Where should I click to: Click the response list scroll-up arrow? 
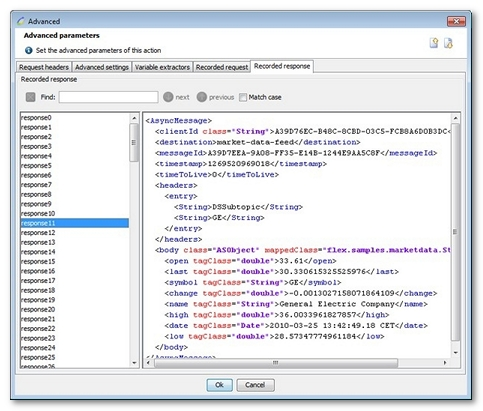134,118
